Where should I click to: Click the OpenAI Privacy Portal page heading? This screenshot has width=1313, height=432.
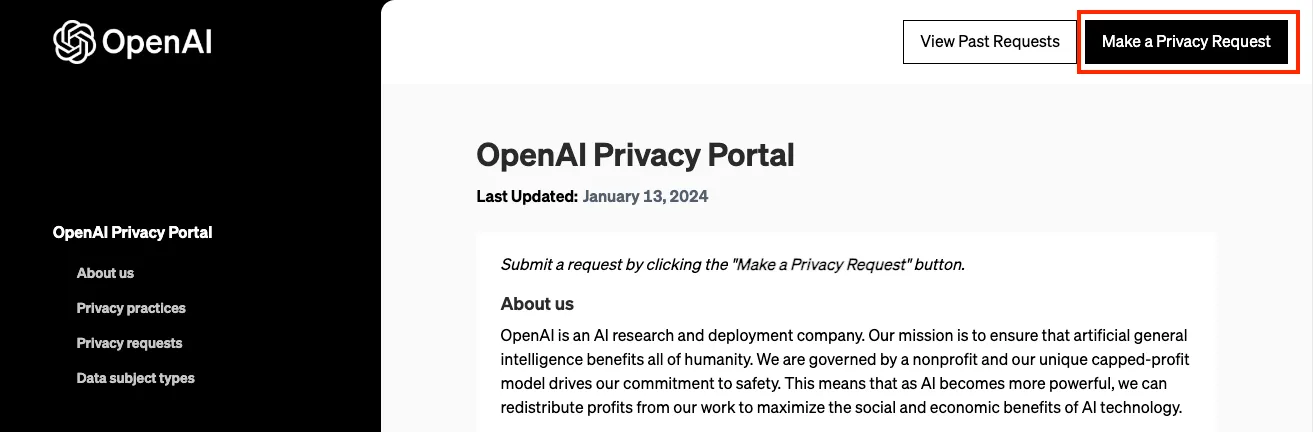(635, 155)
